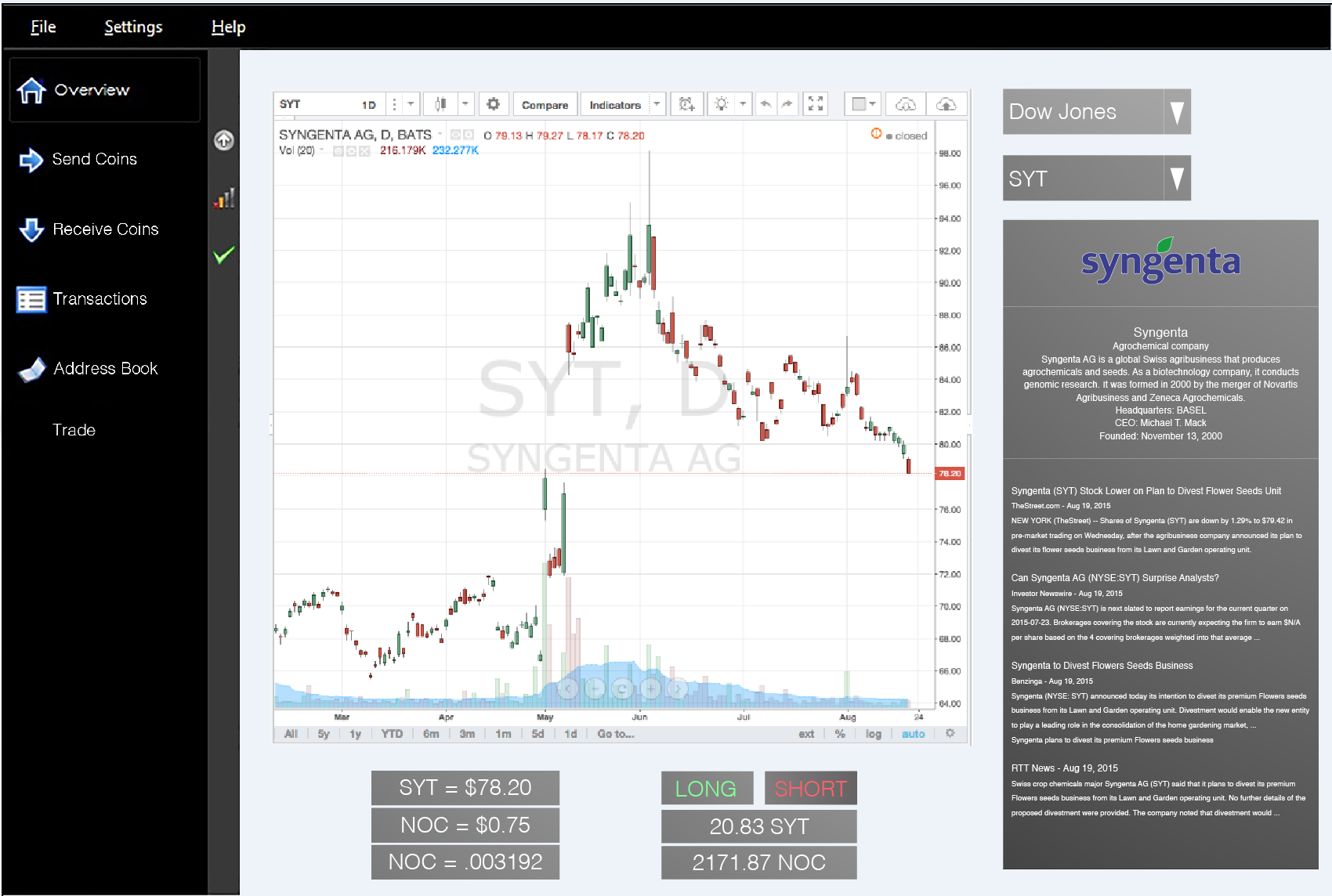Open the Overview page
Screen dimensions: 1332x896
point(104,90)
